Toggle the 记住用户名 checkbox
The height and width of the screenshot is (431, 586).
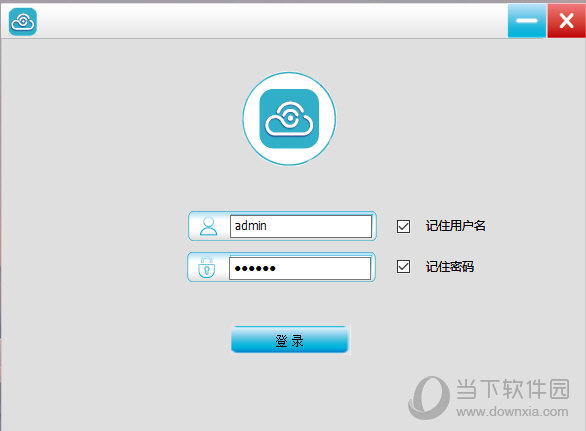pyautogui.click(x=403, y=226)
